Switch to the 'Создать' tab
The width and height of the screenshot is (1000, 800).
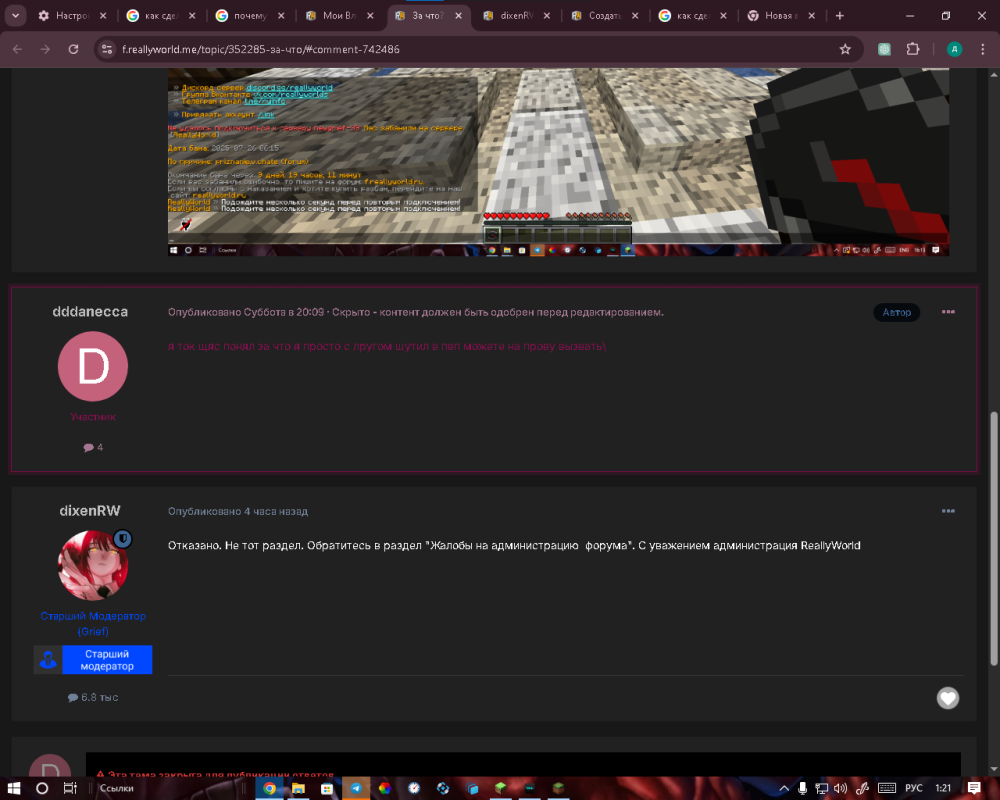605,16
